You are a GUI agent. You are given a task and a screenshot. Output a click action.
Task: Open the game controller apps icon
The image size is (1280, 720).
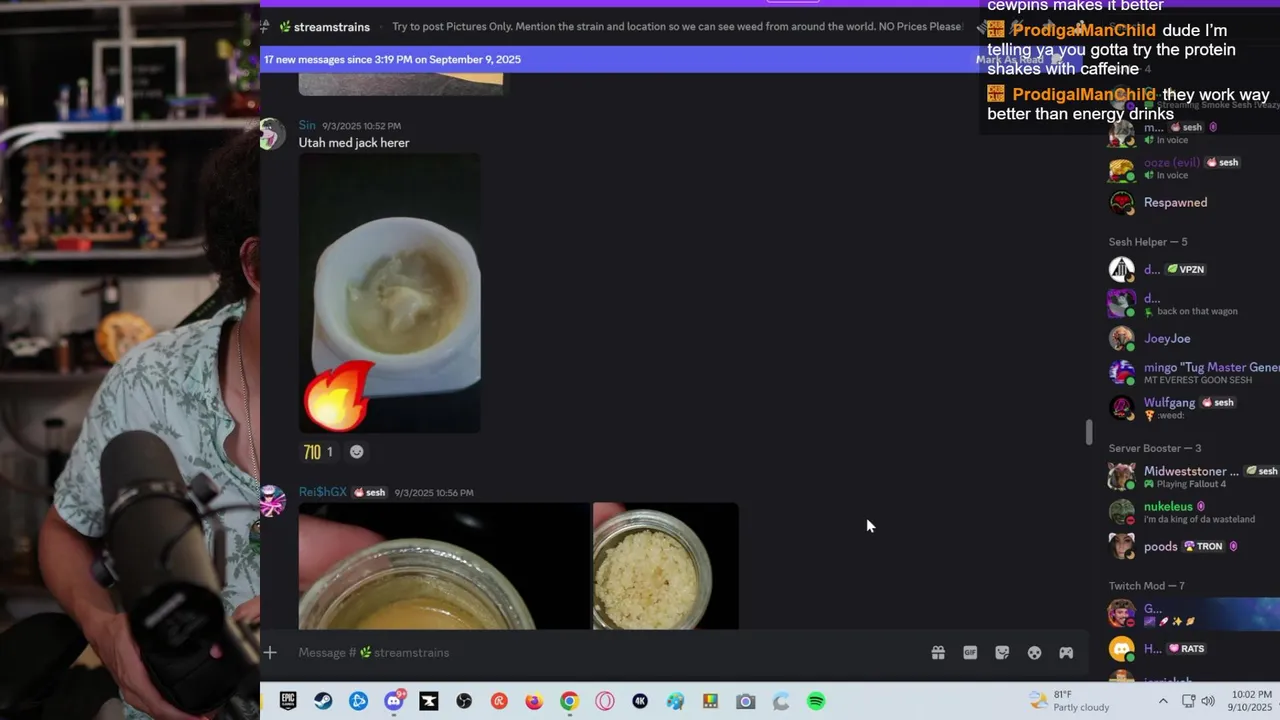[1066, 653]
